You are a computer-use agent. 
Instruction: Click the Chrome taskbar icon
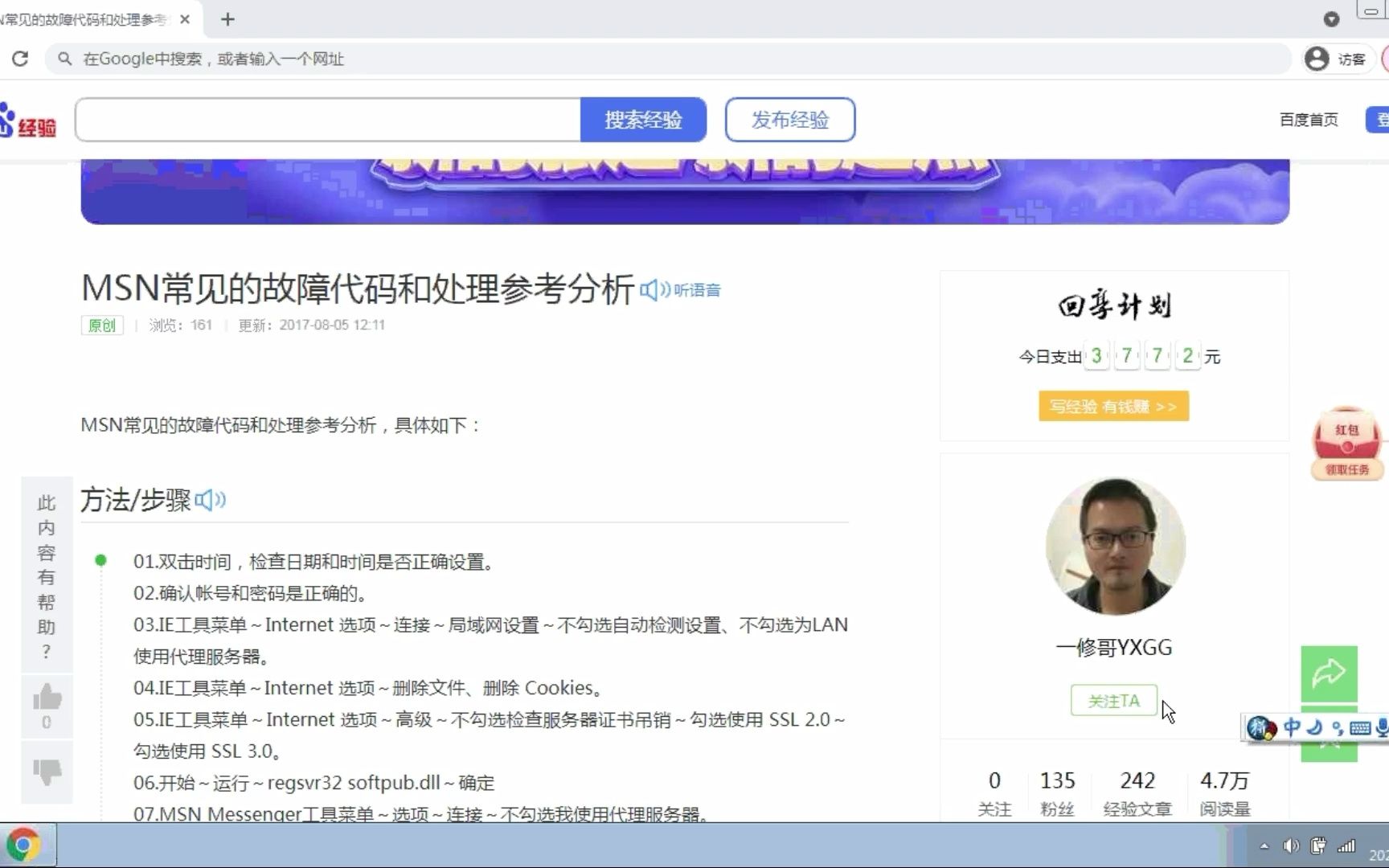tap(24, 845)
